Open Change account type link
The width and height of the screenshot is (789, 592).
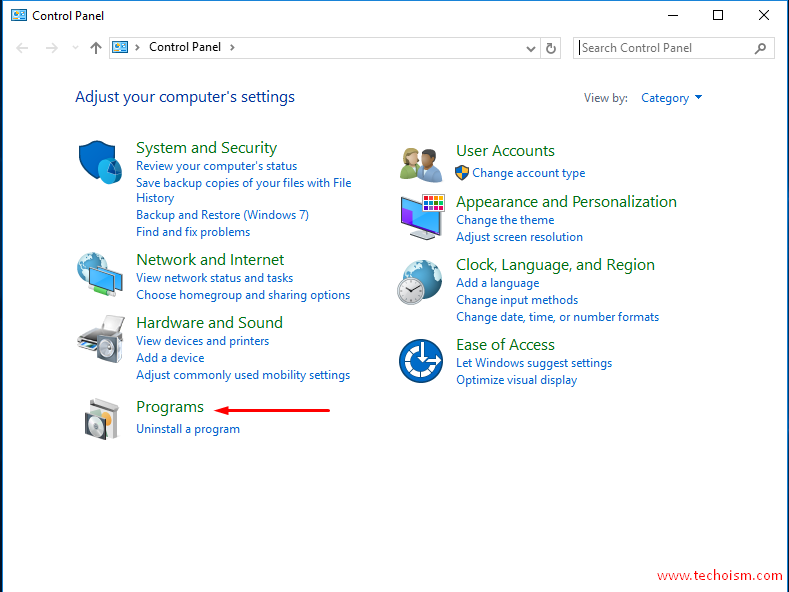(528, 173)
